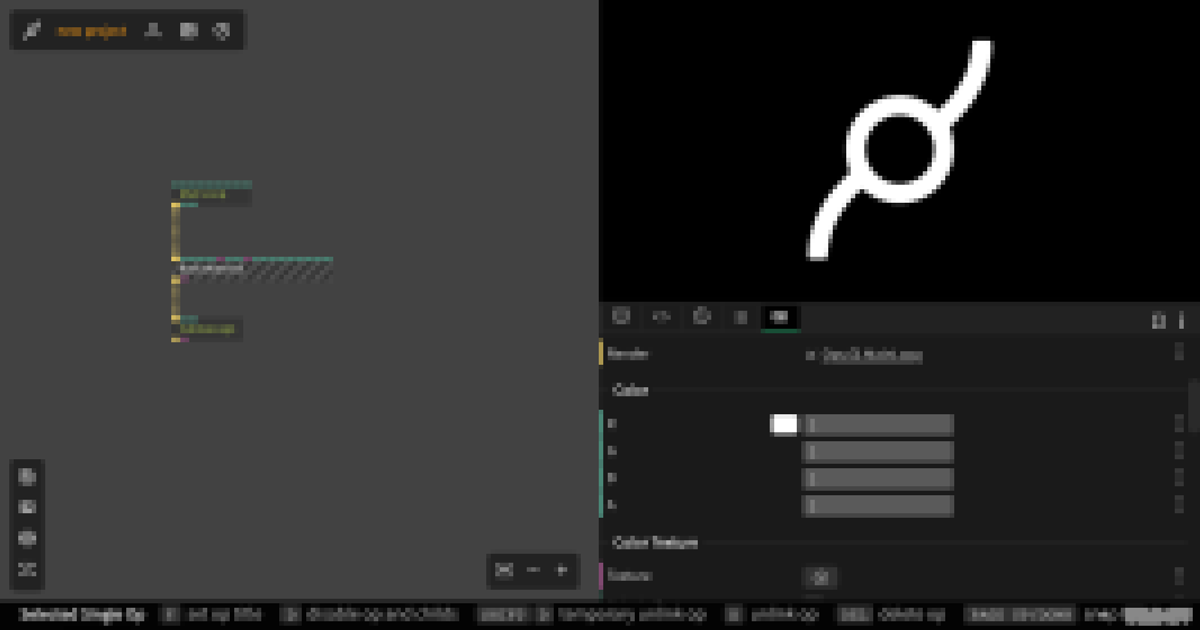Click the a value slider under Color
The height and width of the screenshot is (630, 1200).
pyautogui.click(x=878, y=506)
